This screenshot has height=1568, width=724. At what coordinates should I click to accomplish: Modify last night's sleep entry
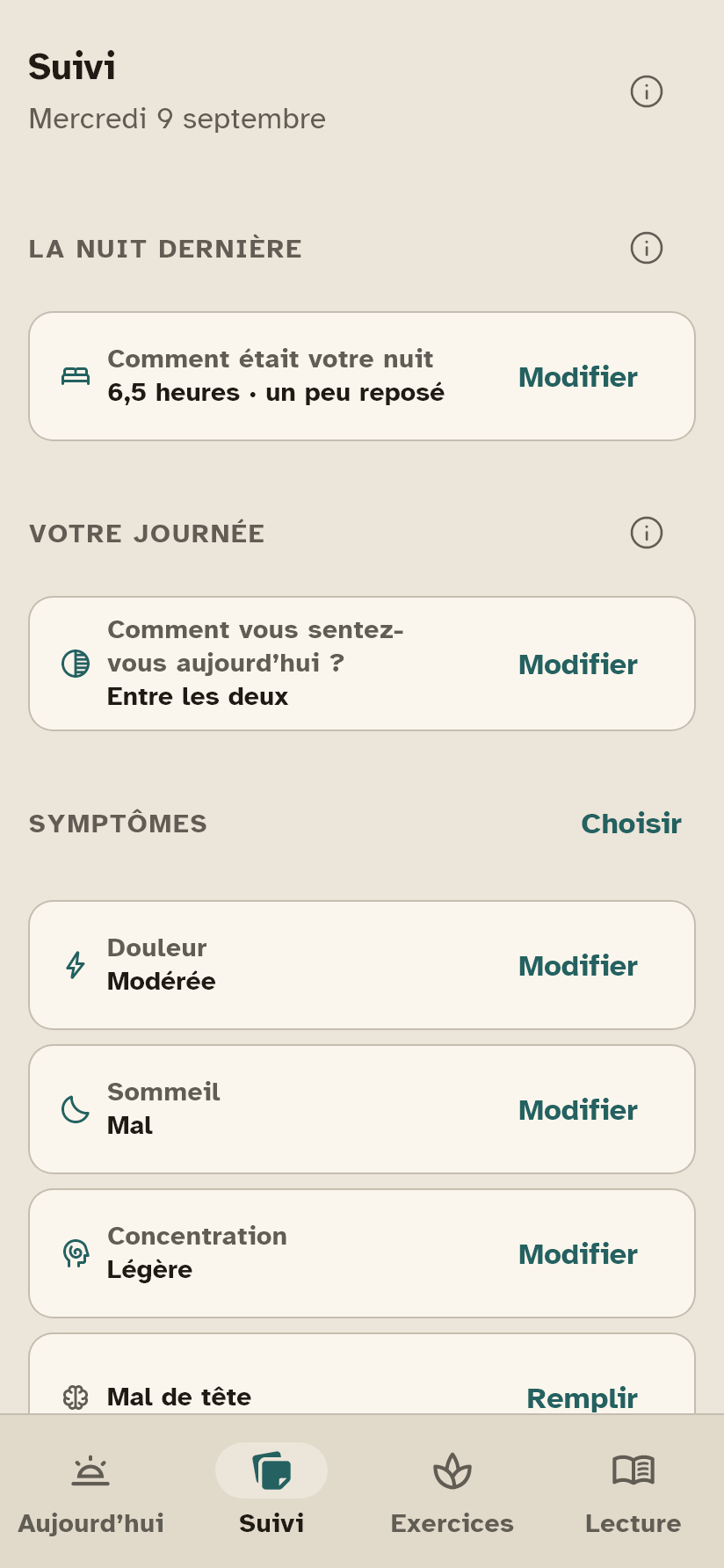point(578,377)
